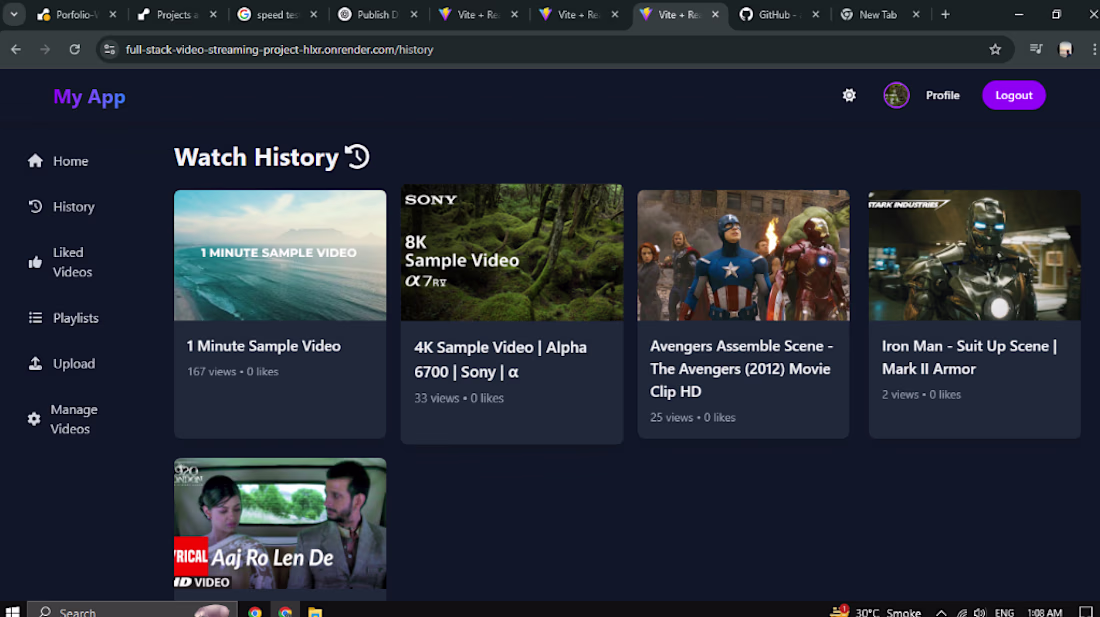Click the title '1 Minute Sample Video'
The width and height of the screenshot is (1100, 617).
click(263, 346)
